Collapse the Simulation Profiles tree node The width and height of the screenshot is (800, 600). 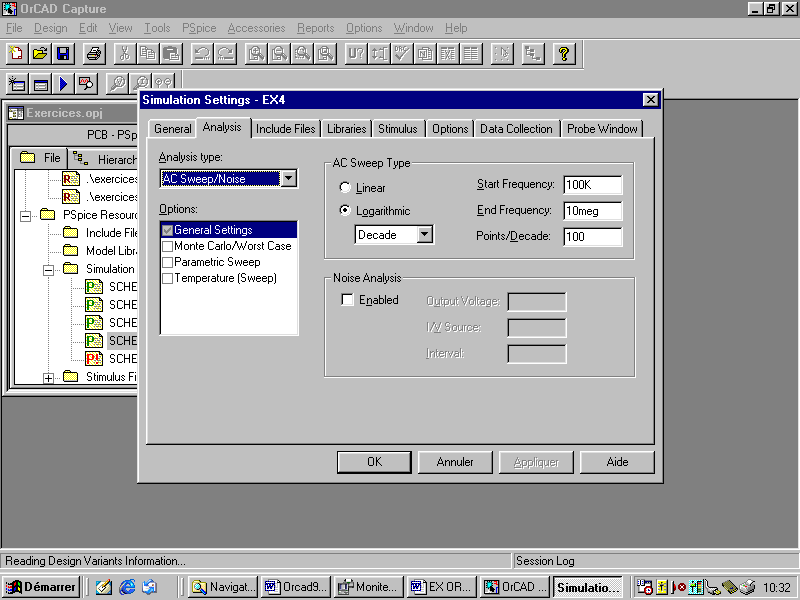(x=48, y=270)
